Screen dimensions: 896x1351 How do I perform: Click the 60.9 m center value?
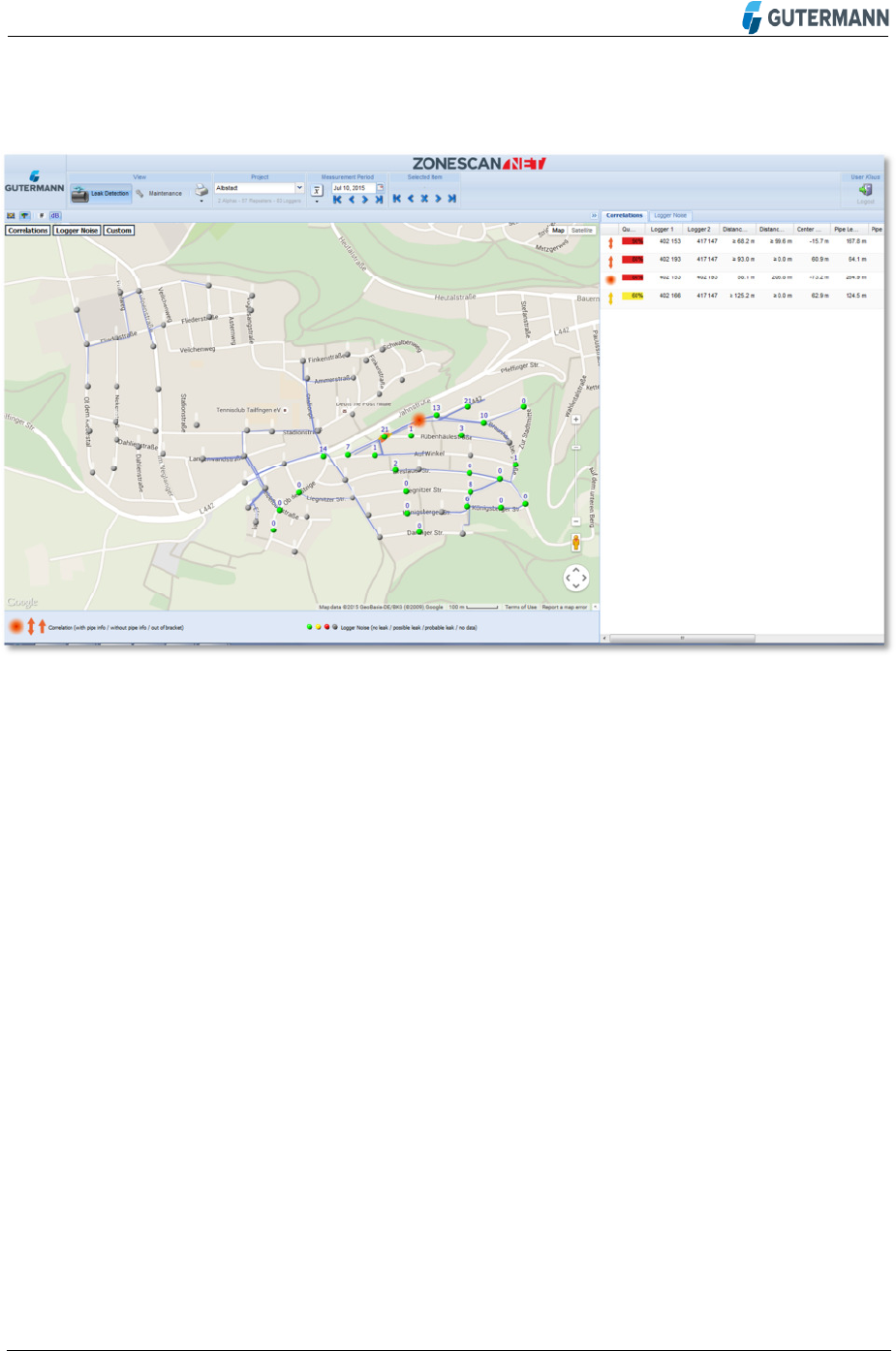(819, 259)
